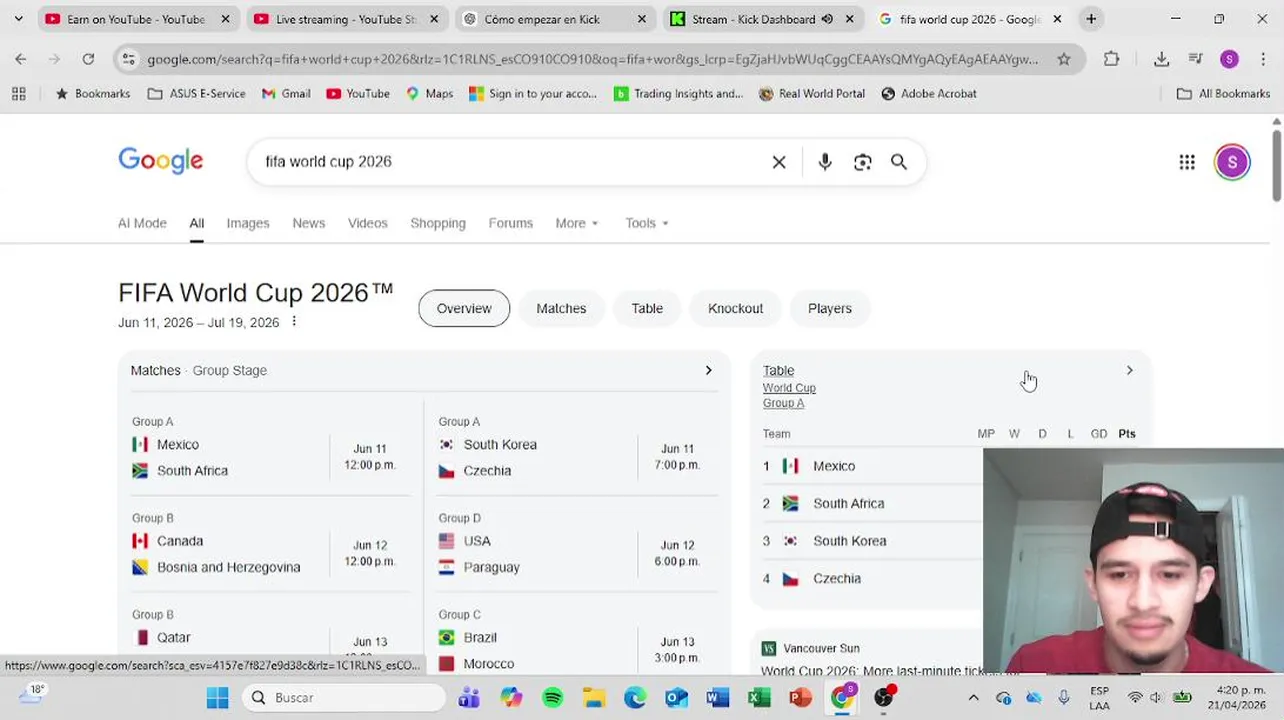1284x720 pixels.
Task: Clear the search box with the X icon
Action: tap(779, 162)
